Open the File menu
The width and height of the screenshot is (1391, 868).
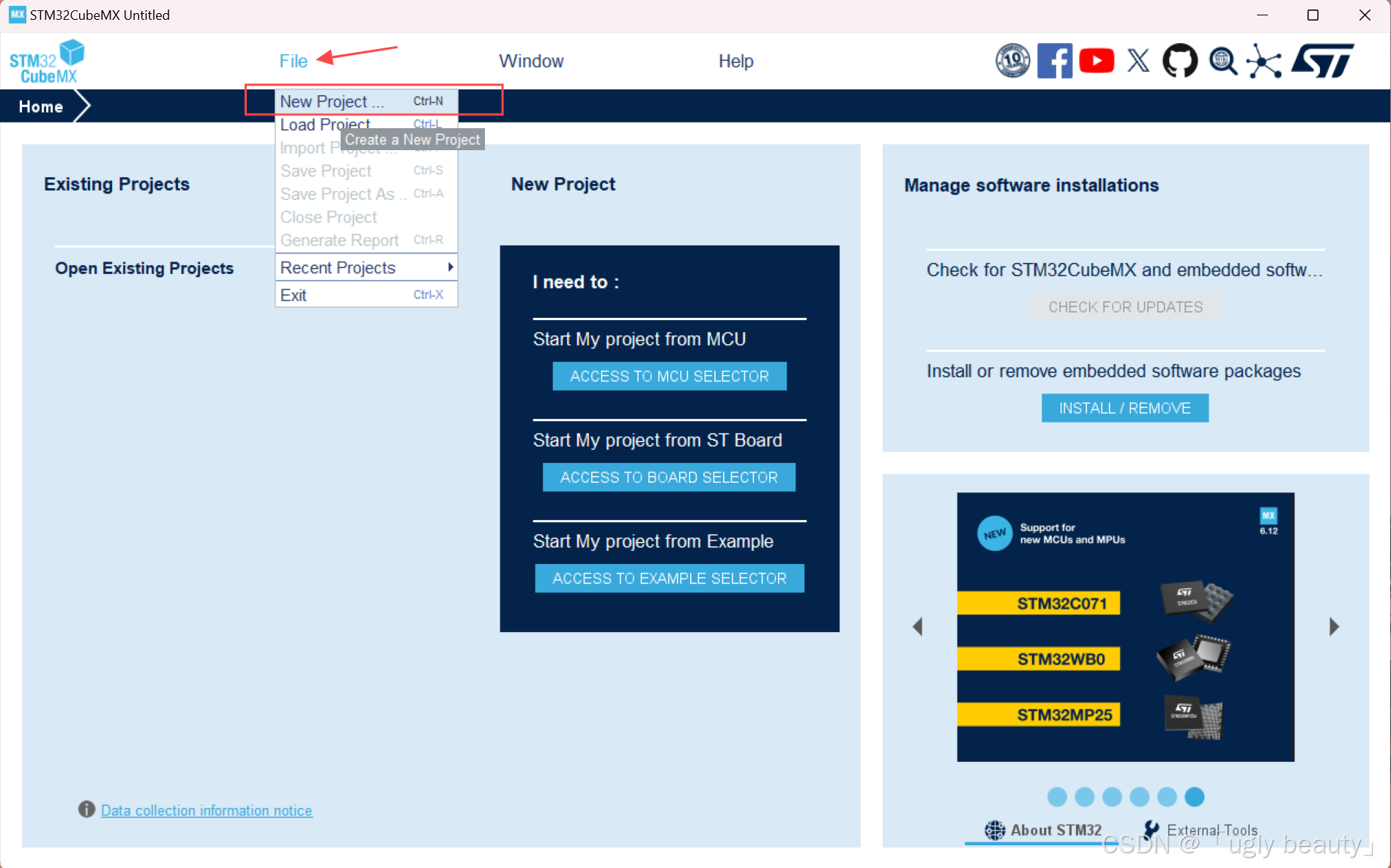coord(293,61)
